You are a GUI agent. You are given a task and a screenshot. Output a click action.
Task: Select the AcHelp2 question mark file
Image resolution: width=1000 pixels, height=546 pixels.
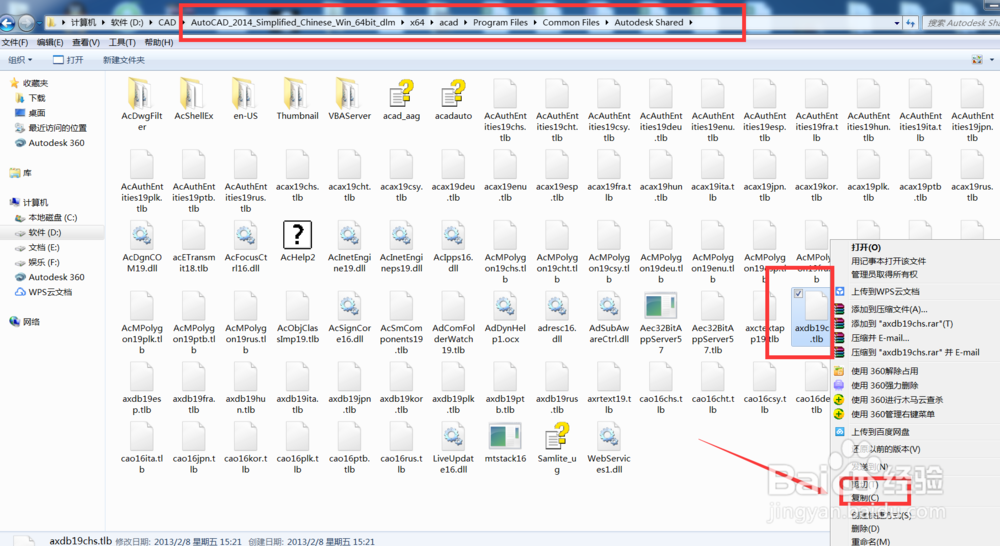297,235
